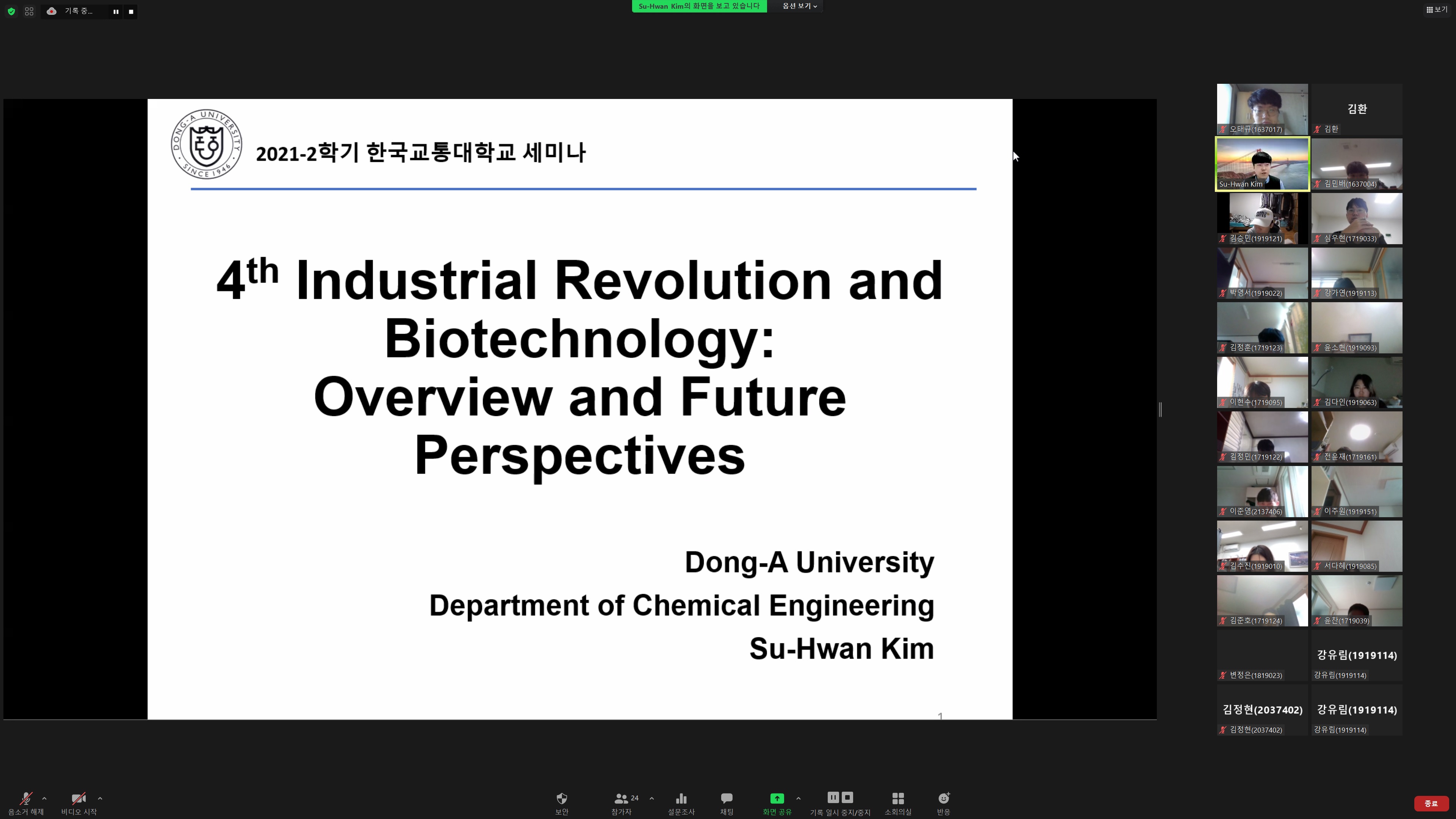Select 이준영(2137406) video thumbnail
This screenshot has height=819, width=1456.
point(1263,492)
